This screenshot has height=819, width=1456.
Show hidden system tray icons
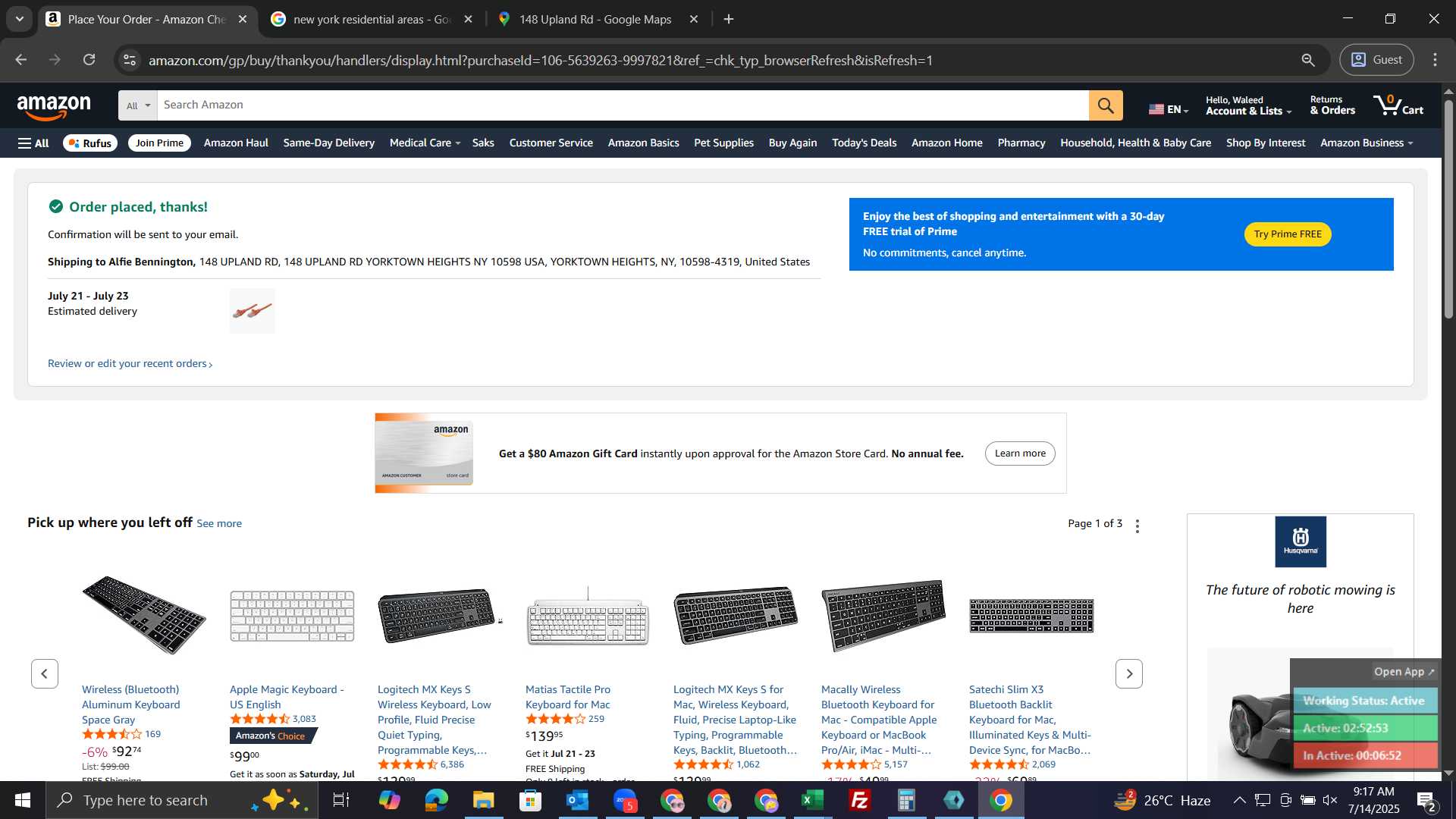pos(1239,800)
